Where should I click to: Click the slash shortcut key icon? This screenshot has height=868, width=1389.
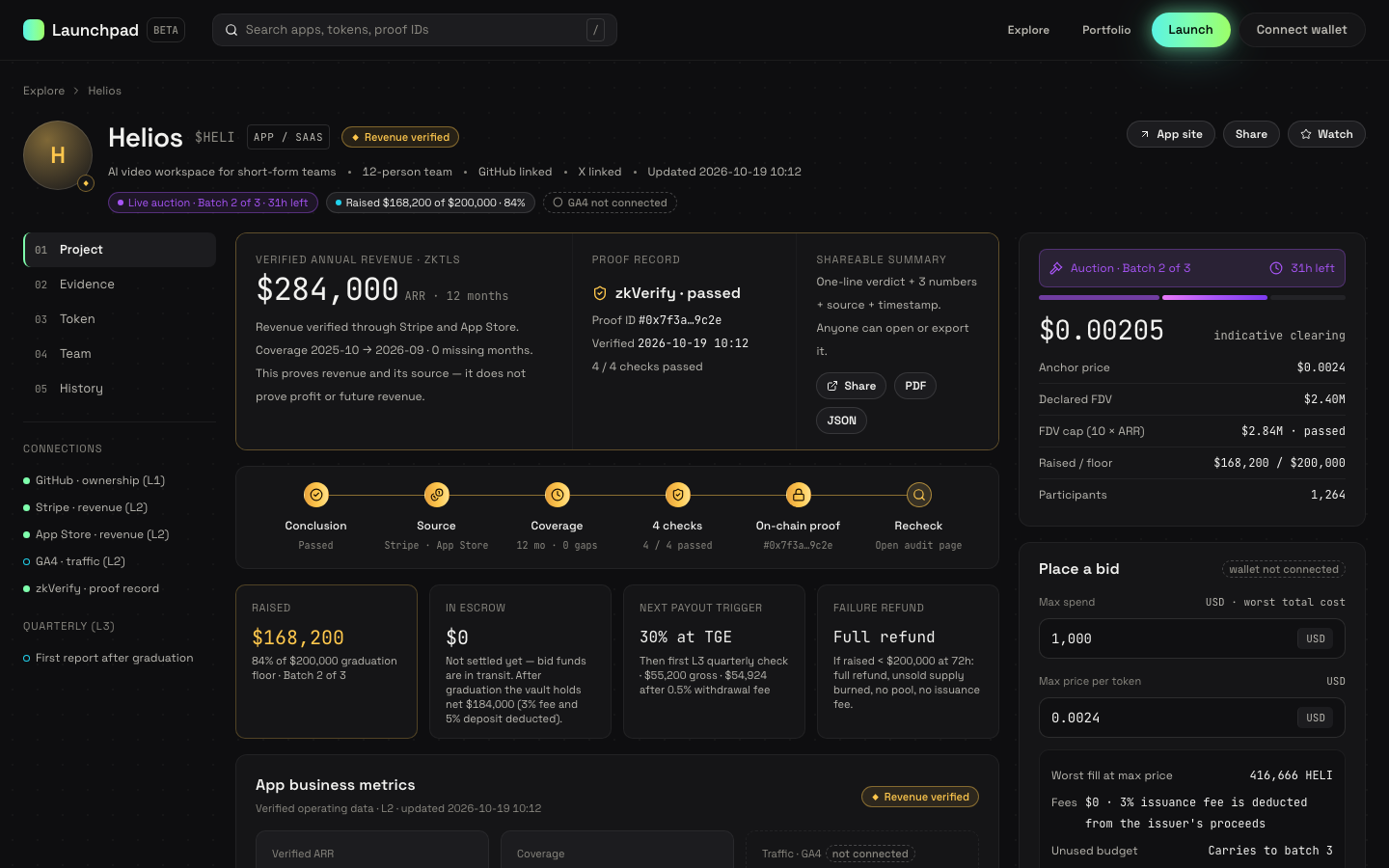596,30
